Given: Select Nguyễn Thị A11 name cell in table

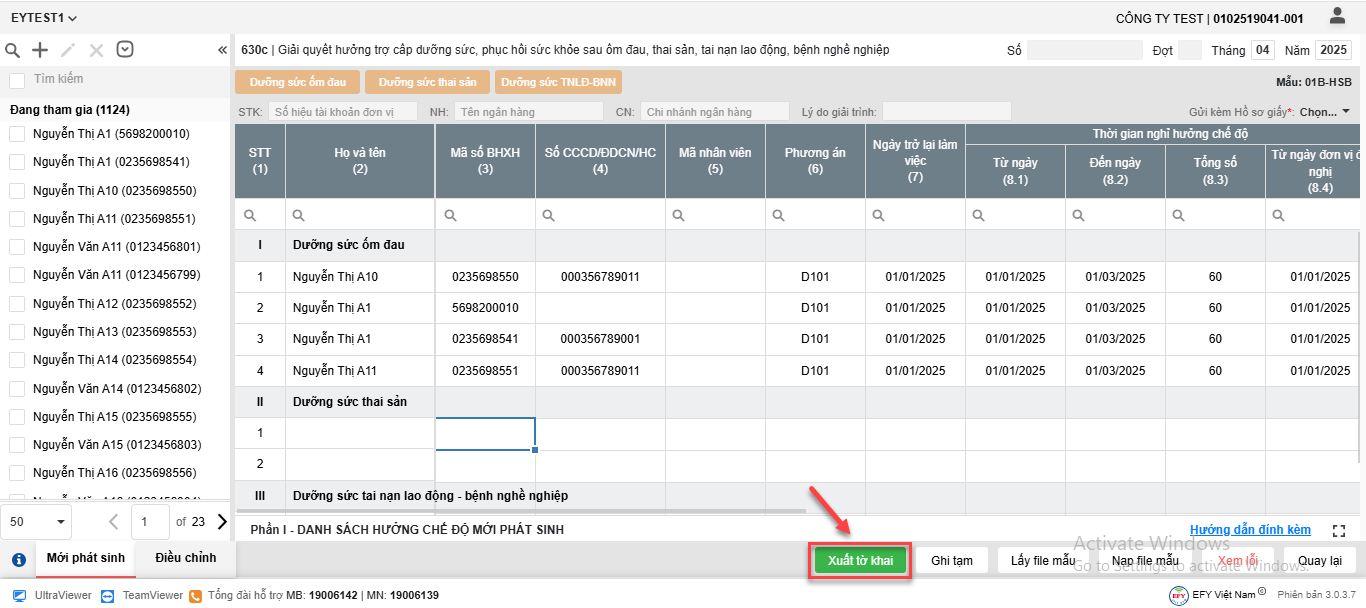Looking at the screenshot, I should pyautogui.click(x=360, y=371).
